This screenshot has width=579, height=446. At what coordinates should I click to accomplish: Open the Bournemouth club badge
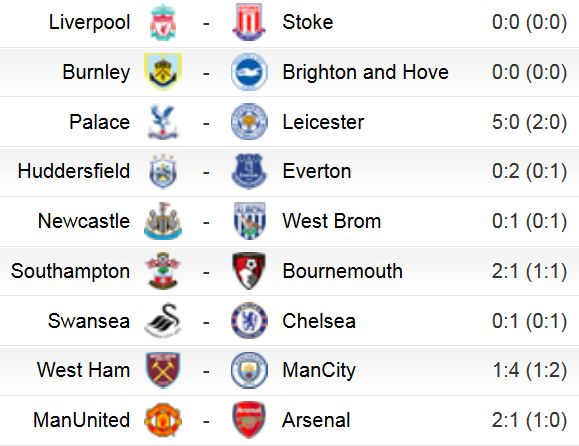249,271
